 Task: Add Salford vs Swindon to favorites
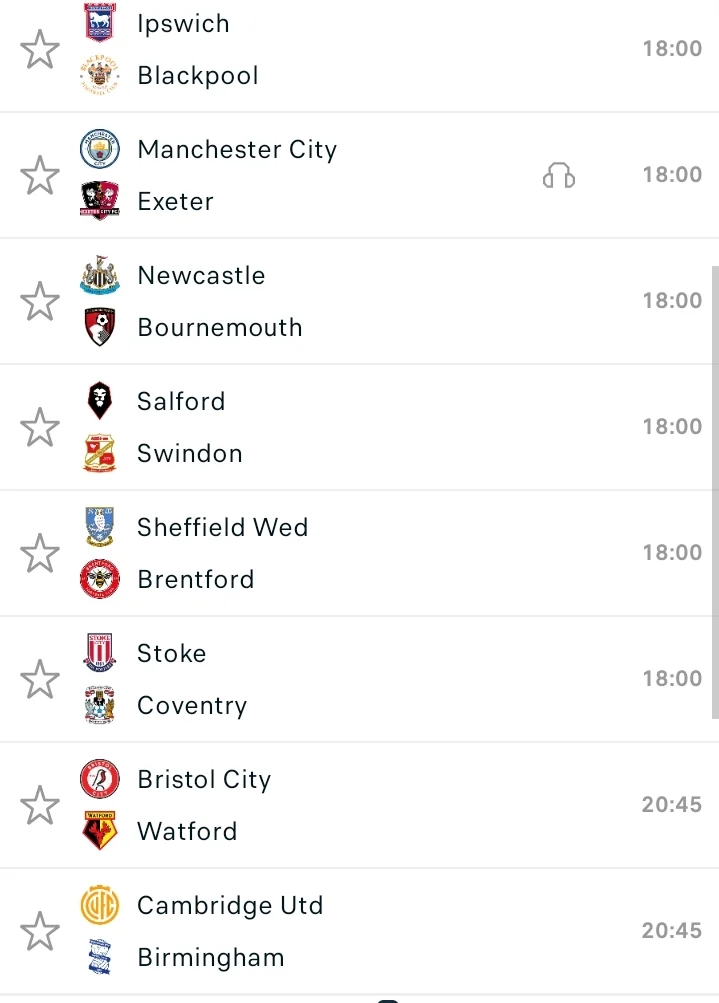[x=40, y=427]
